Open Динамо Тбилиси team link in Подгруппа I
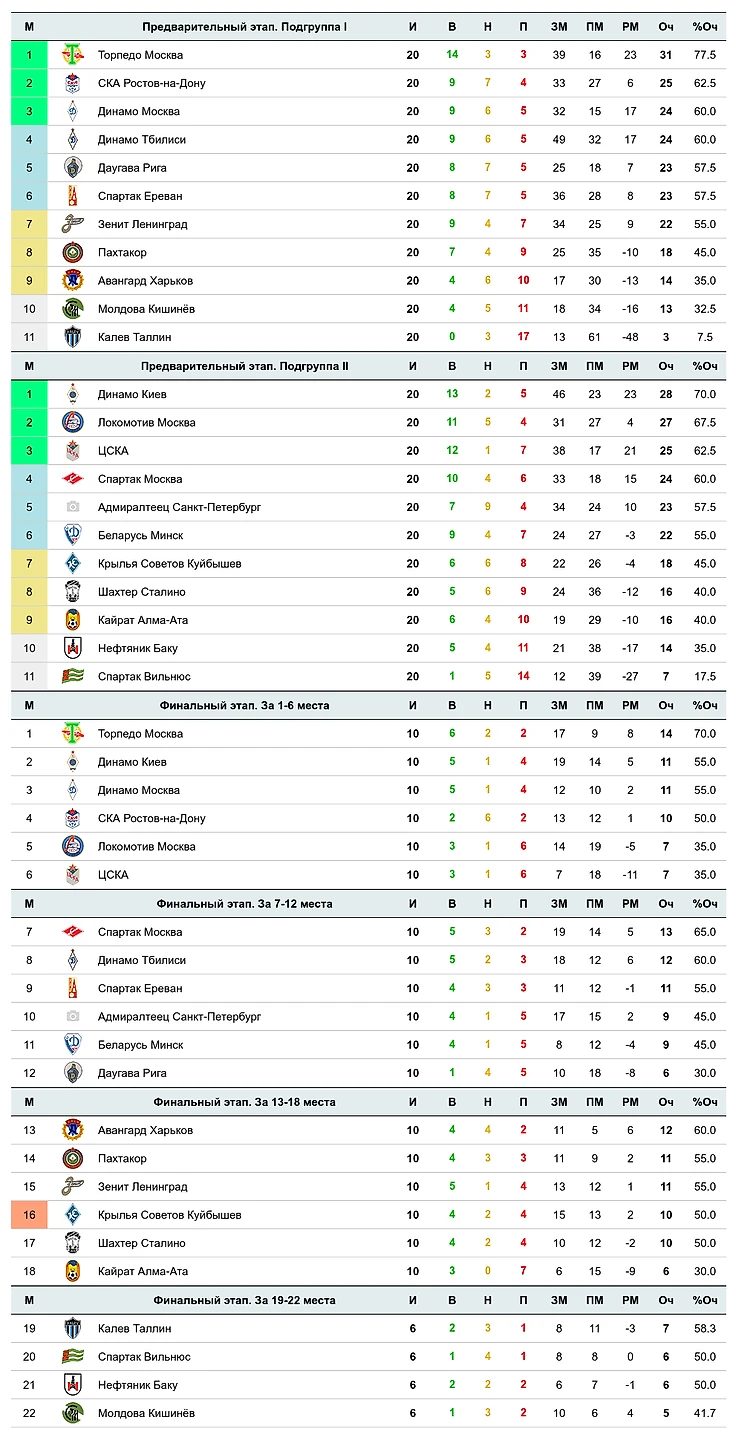The height and width of the screenshot is (1435, 730). coord(141,140)
